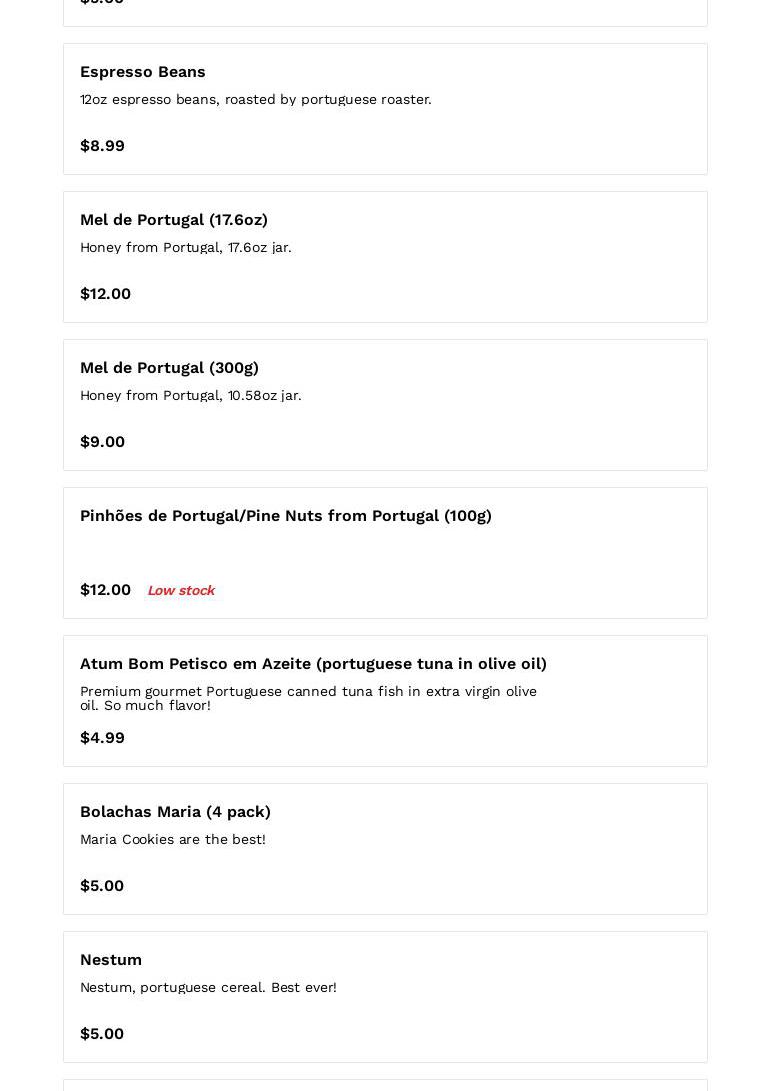Click 'Honey from Portugal, 10.58oz jar' description
This screenshot has width=770, height=1091.
(191, 395)
